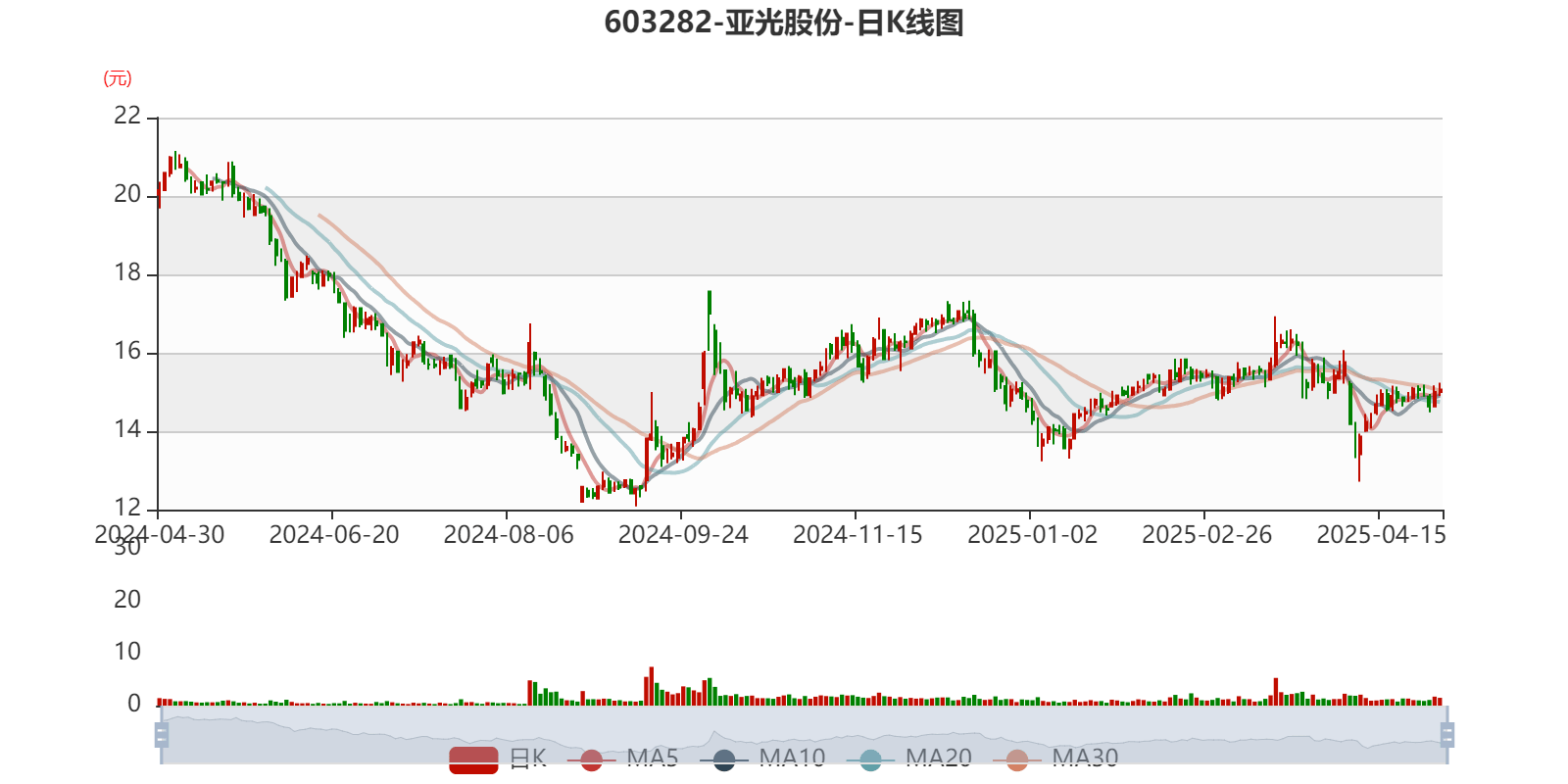Image resolution: width=1568 pixels, height=784 pixels.
Task: Click the 2025-01-02 date axis label
Action: [x=1032, y=535]
